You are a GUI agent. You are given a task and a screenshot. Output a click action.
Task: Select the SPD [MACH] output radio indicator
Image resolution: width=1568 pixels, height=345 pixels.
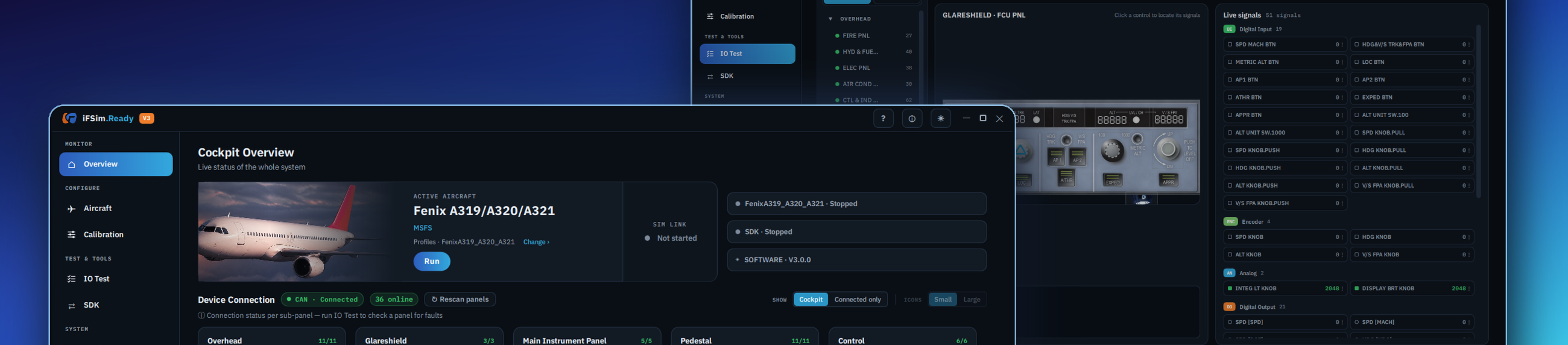[1356, 323]
